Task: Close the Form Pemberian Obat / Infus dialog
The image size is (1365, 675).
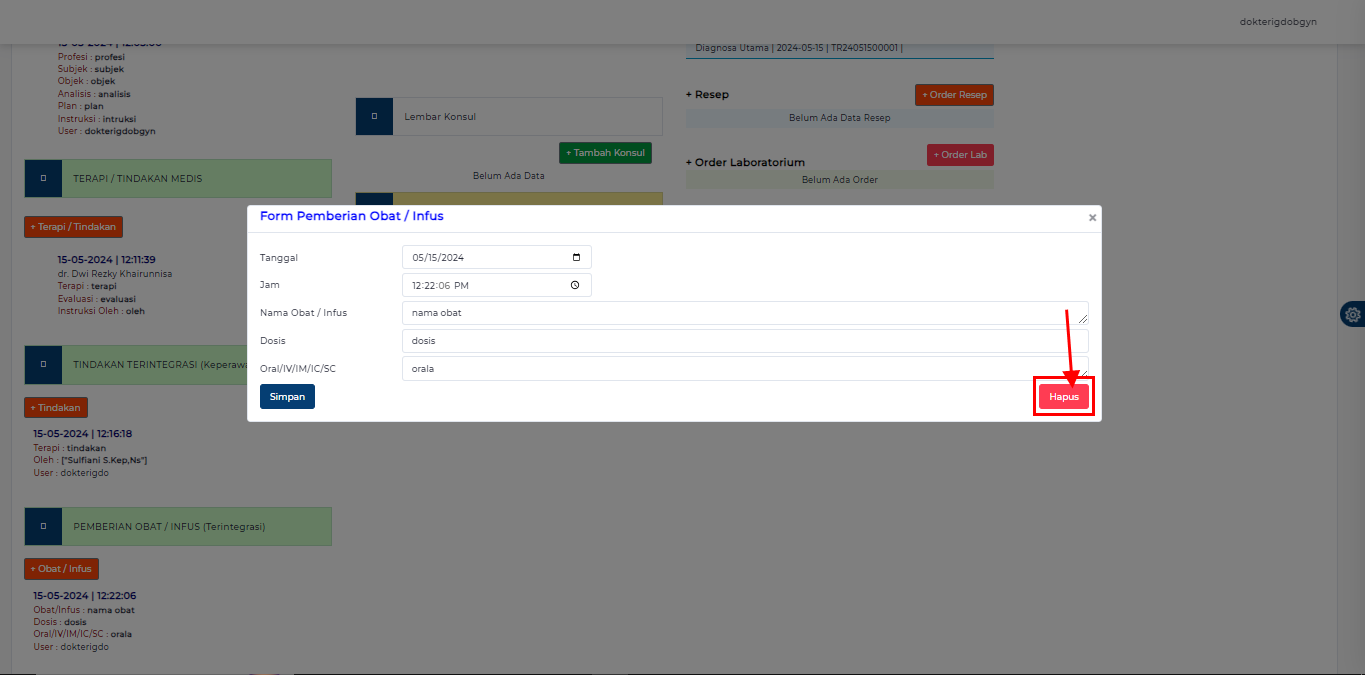Action: point(1091,217)
